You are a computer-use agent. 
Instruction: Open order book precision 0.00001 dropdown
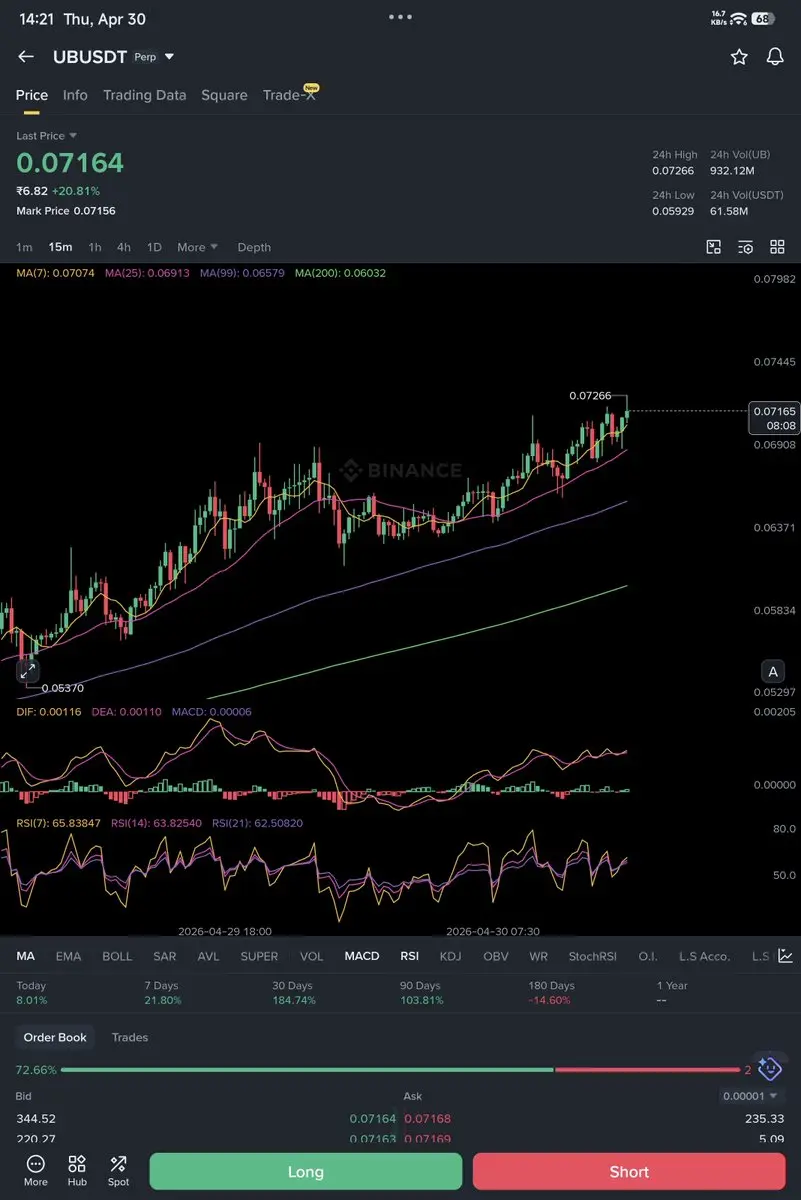750,1096
